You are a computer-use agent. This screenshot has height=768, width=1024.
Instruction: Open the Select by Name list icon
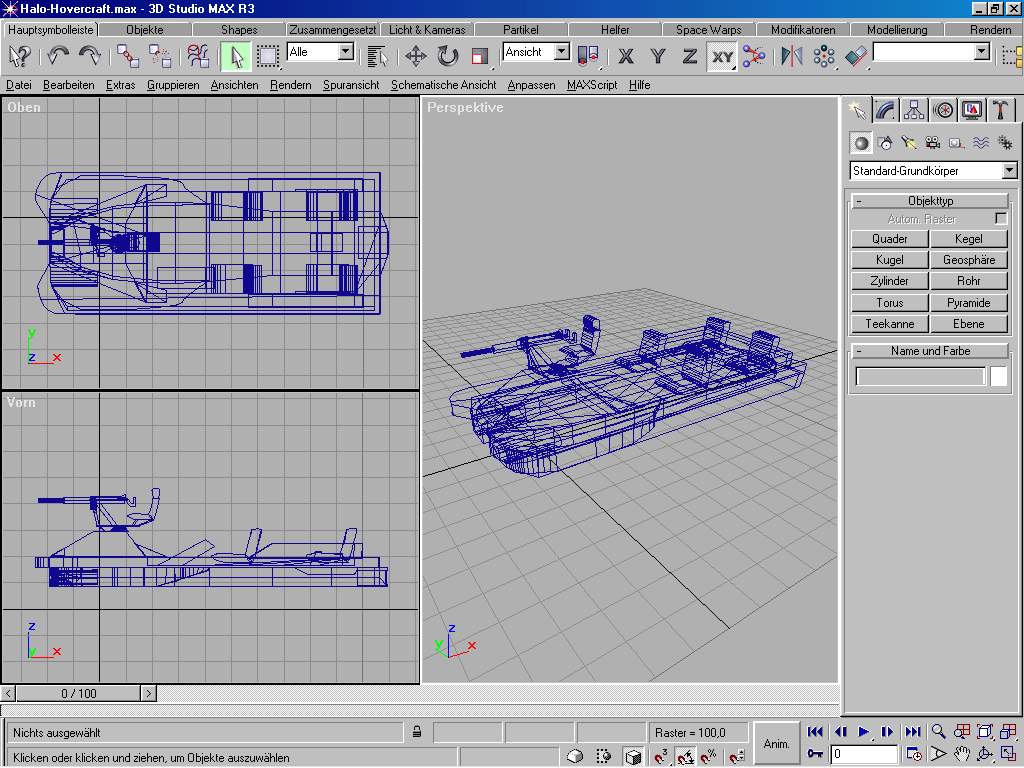click(x=377, y=56)
